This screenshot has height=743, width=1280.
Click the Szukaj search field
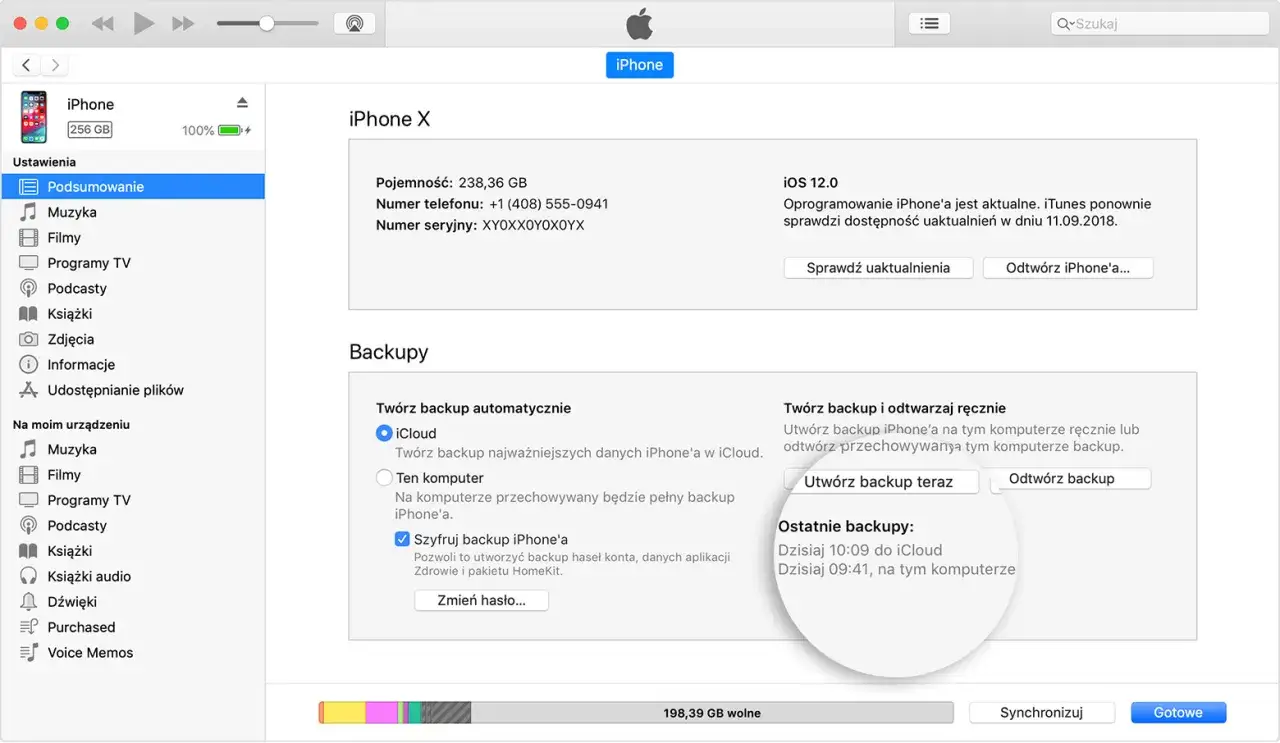pos(1158,22)
